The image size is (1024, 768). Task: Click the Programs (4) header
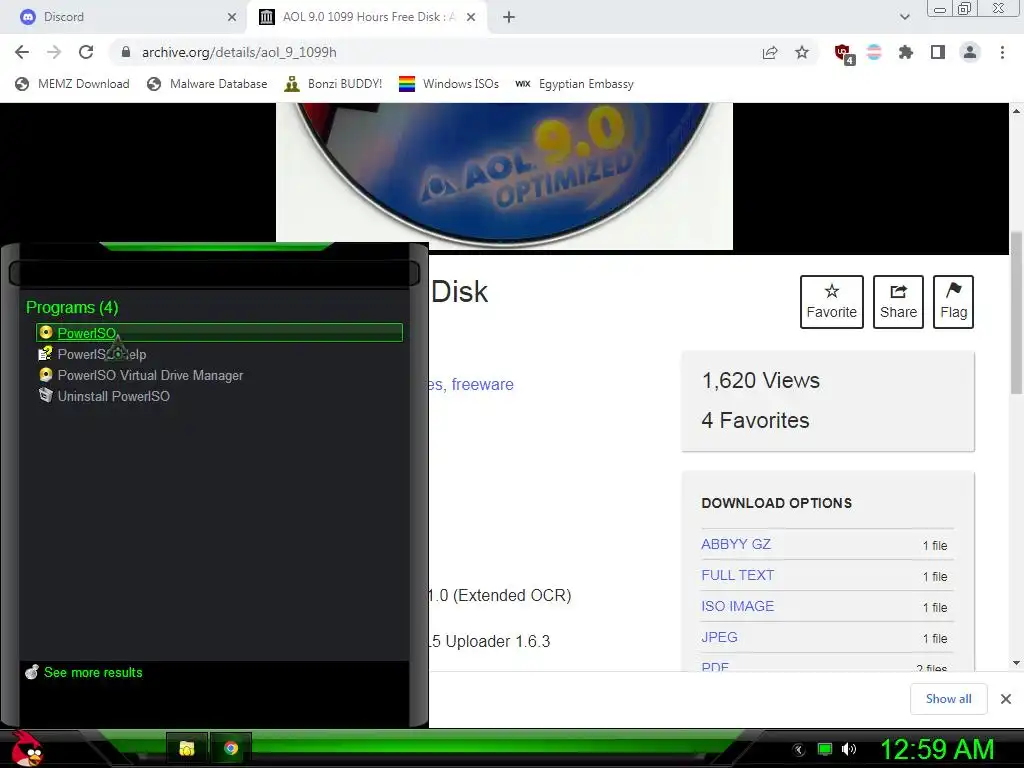[x=72, y=307]
